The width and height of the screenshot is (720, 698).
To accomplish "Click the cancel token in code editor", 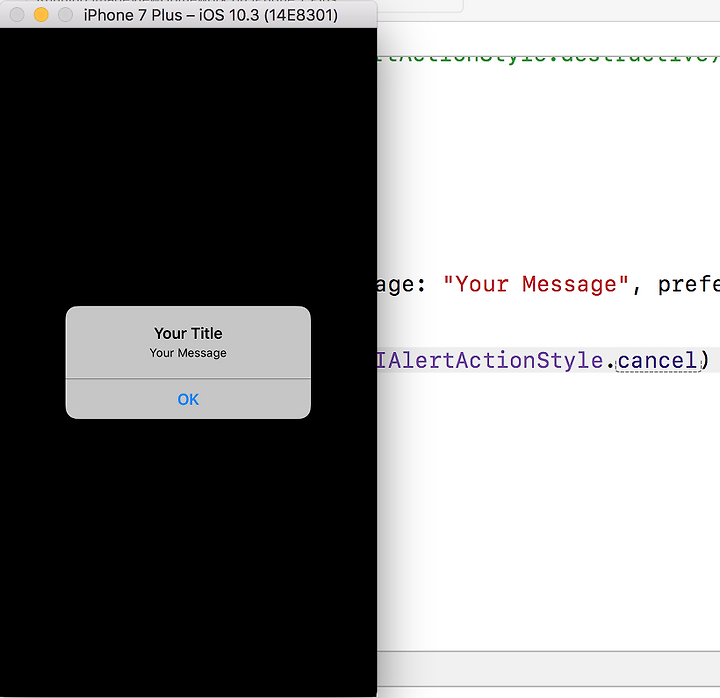I will (658, 360).
